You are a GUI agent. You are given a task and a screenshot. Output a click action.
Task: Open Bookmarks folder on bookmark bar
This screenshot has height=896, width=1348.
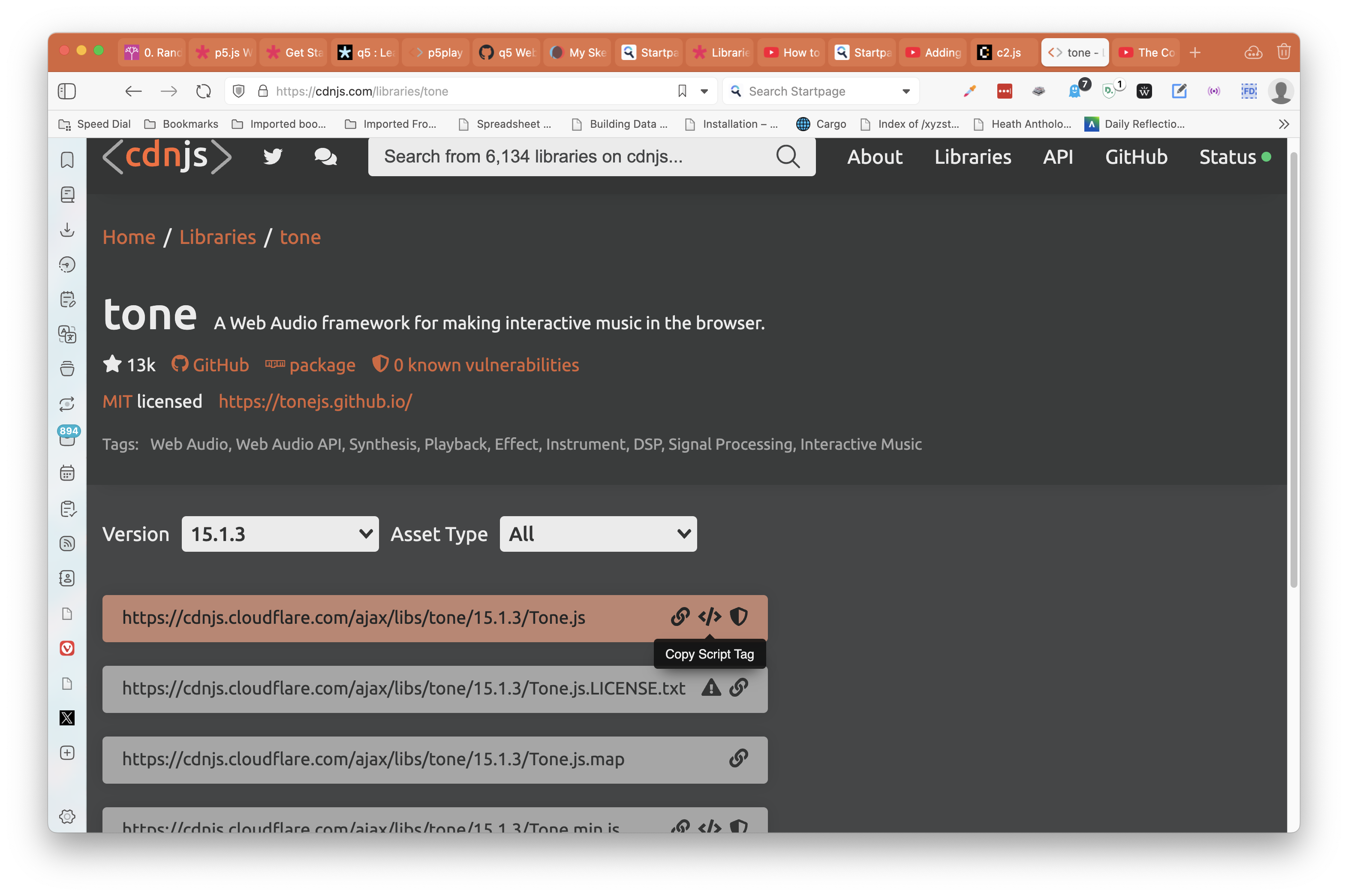[181, 124]
